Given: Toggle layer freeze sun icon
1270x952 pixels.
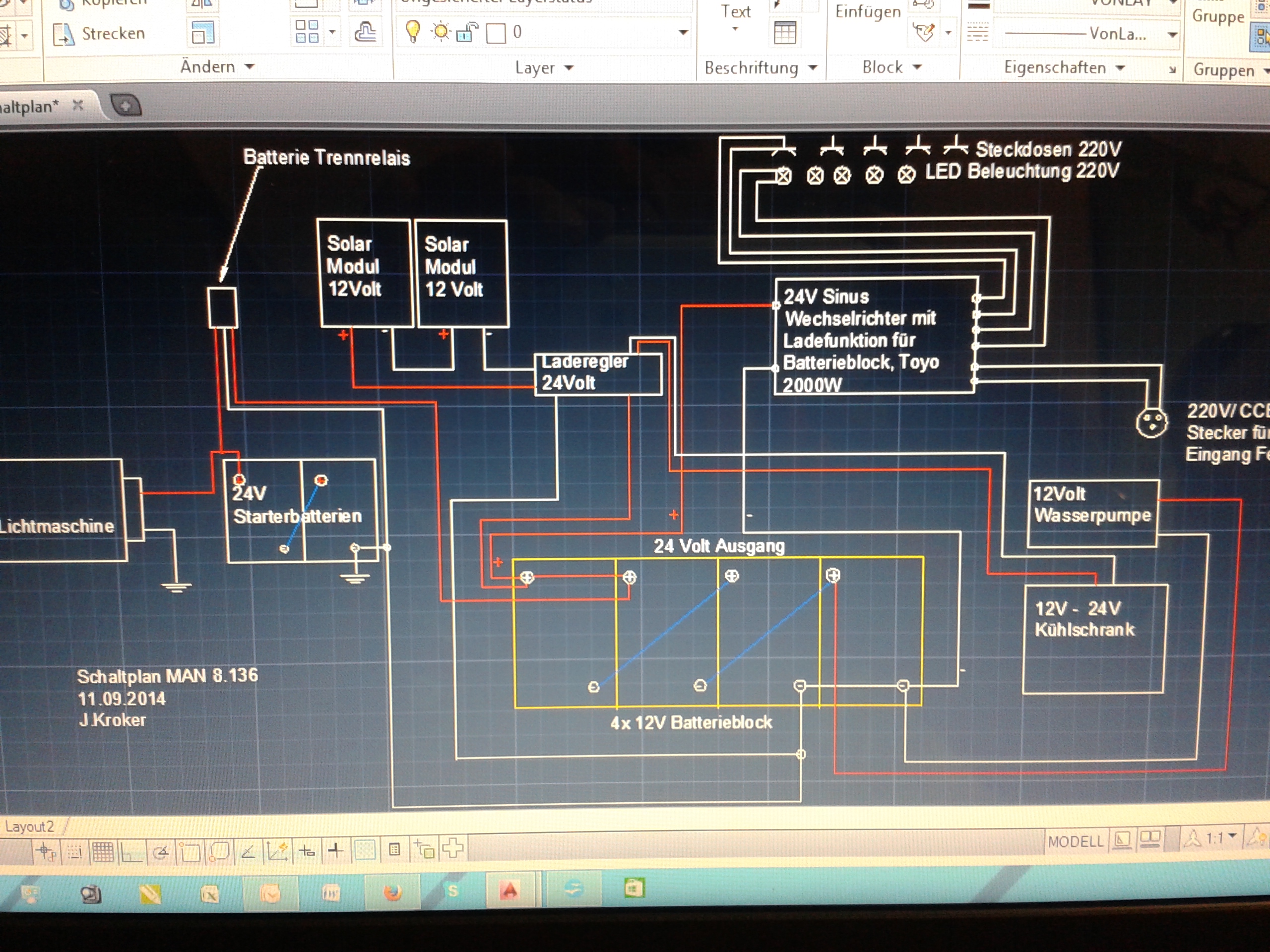Looking at the screenshot, I should [441, 32].
